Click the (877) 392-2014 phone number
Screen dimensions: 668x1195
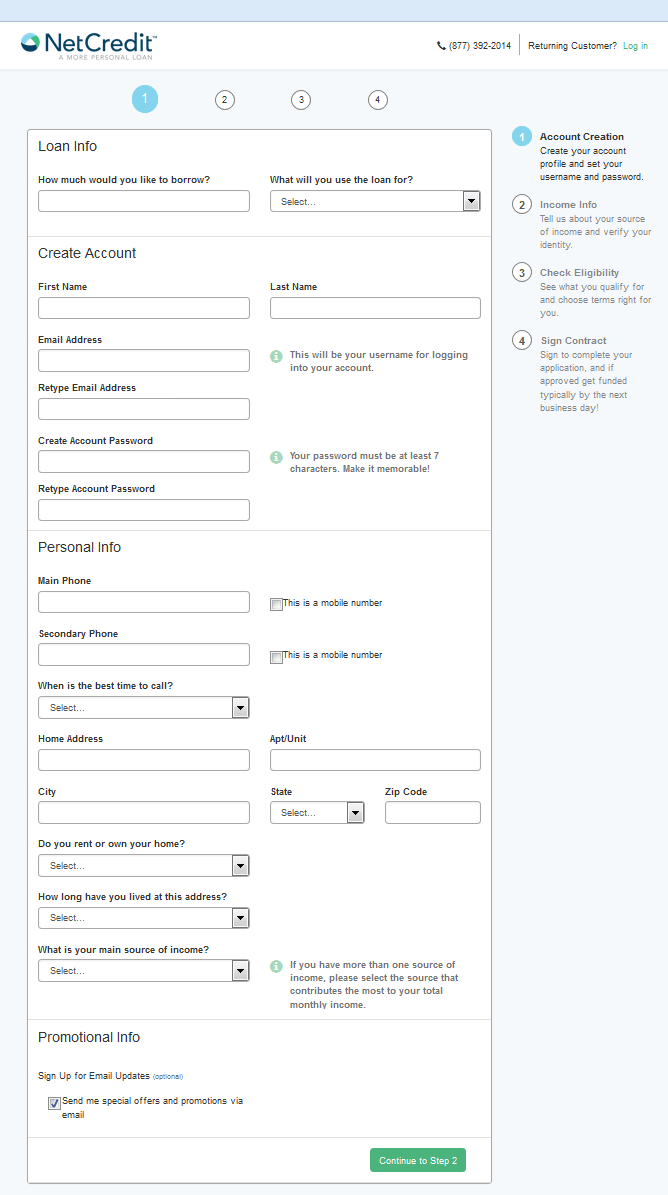pos(480,46)
